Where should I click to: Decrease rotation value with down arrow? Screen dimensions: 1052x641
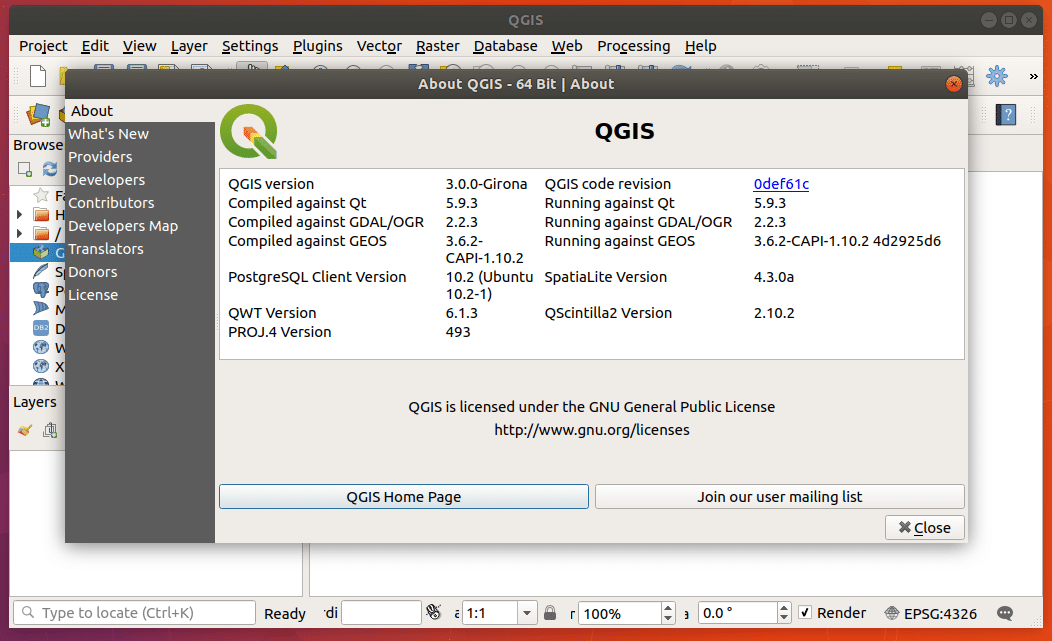click(x=784, y=618)
